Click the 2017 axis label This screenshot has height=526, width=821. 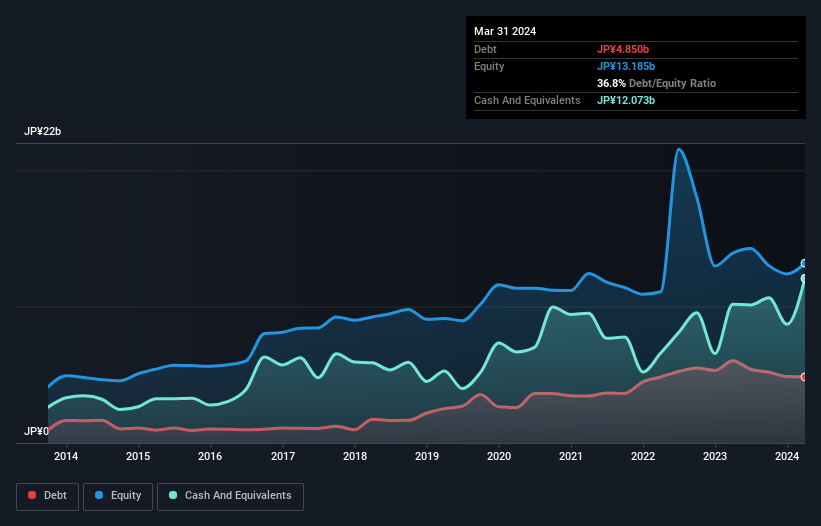pyautogui.click(x=283, y=456)
